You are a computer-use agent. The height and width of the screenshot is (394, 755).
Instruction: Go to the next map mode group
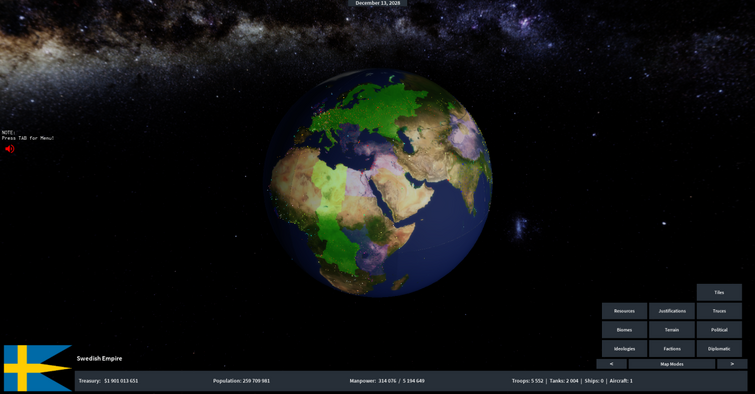pos(732,364)
